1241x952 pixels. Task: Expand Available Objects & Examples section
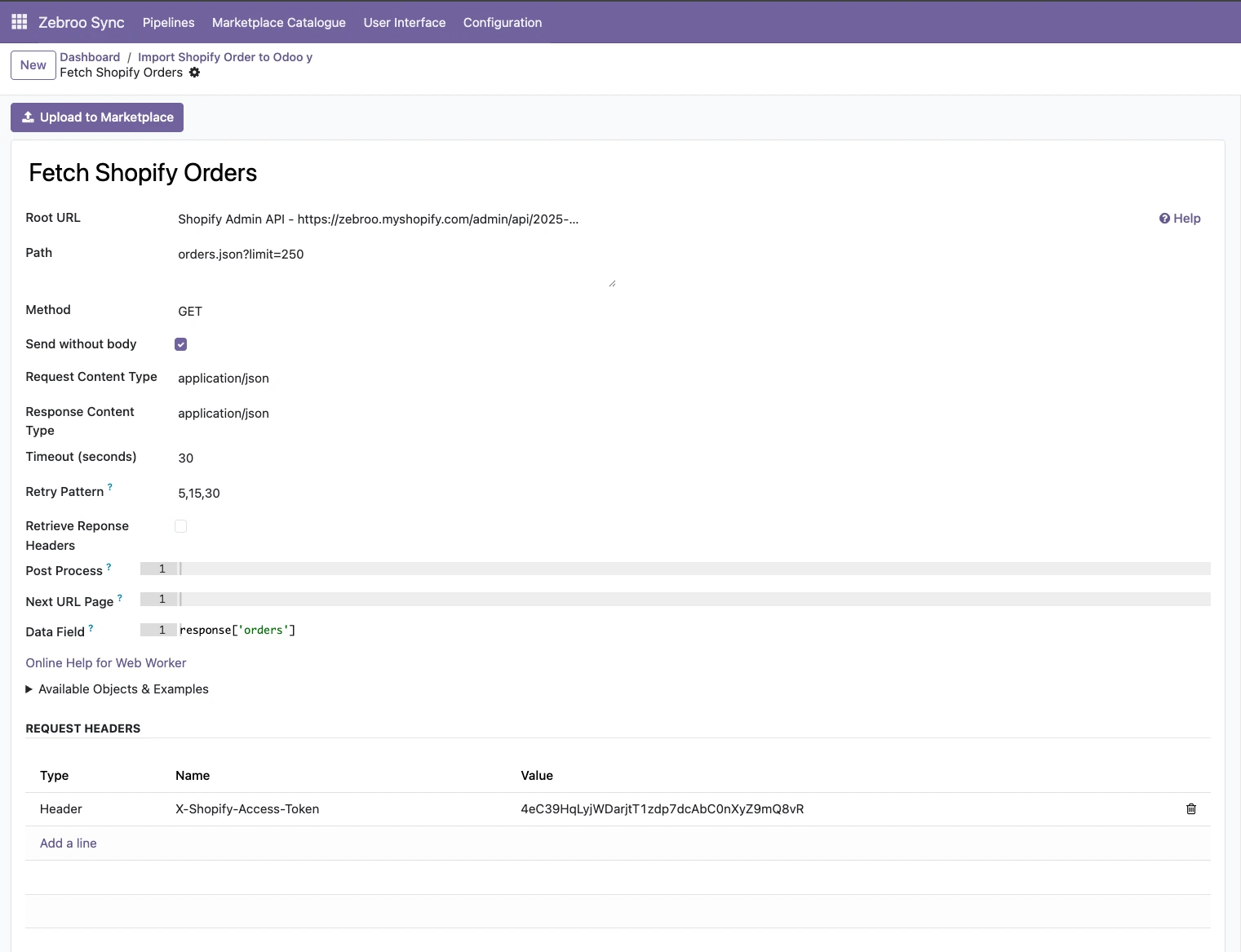(x=117, y=689)
